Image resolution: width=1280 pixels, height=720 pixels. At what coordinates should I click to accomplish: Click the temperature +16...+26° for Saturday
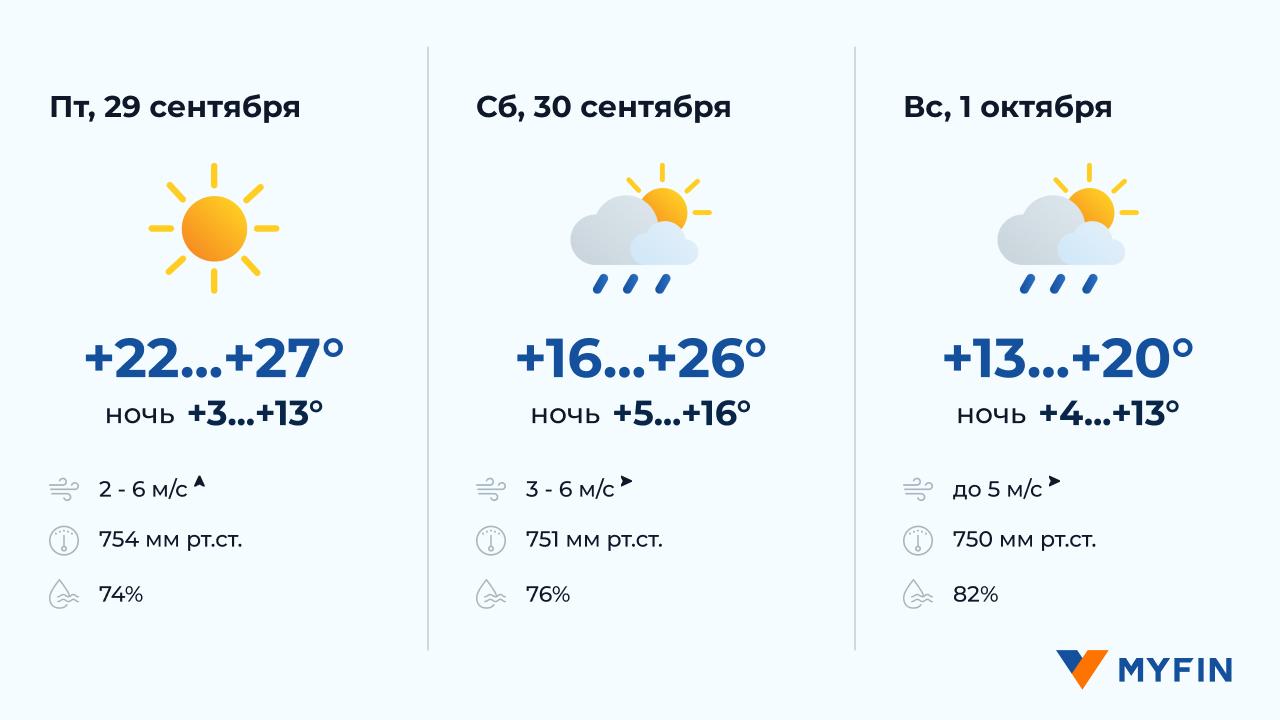click(x=640, y=359)
